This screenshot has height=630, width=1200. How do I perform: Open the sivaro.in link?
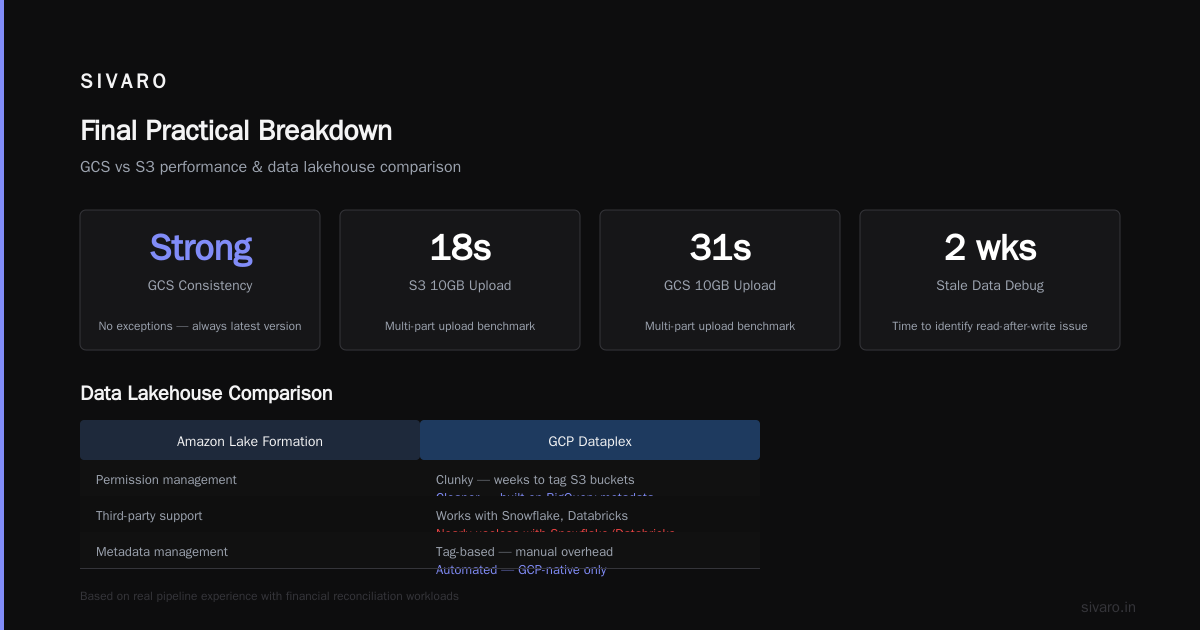(1108, 607)
